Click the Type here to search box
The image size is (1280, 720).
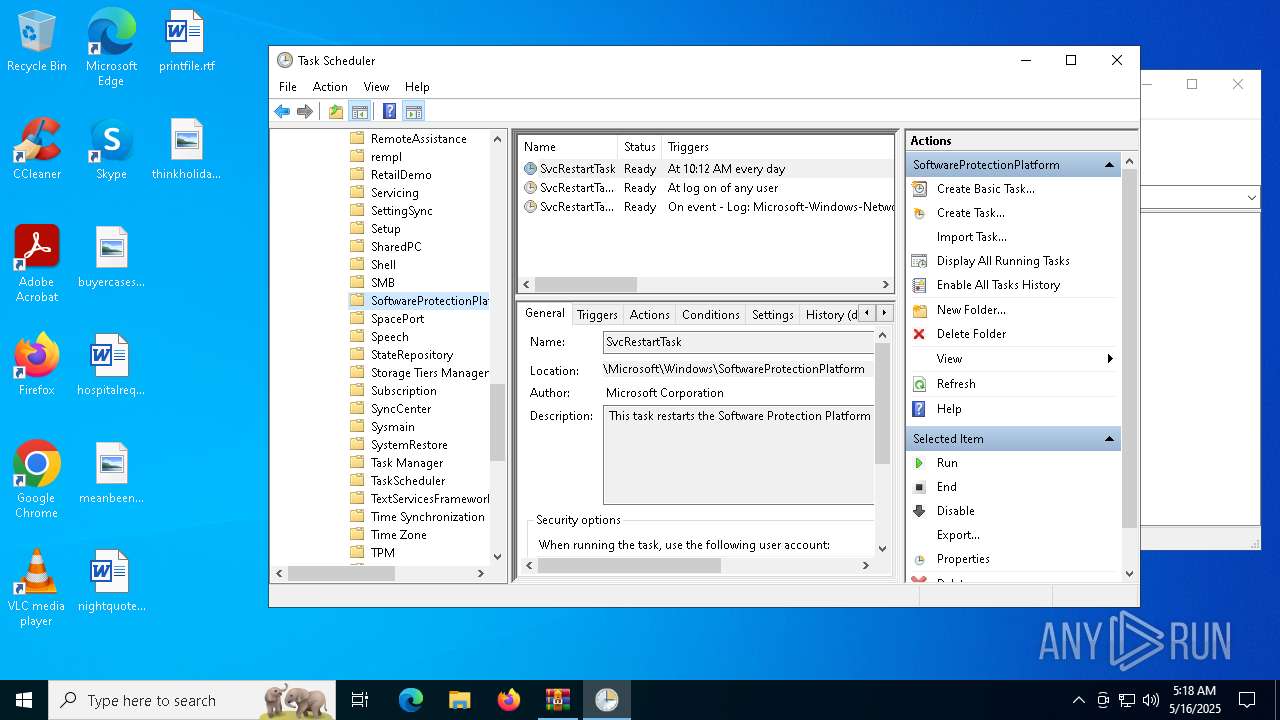tap(192, 700)
